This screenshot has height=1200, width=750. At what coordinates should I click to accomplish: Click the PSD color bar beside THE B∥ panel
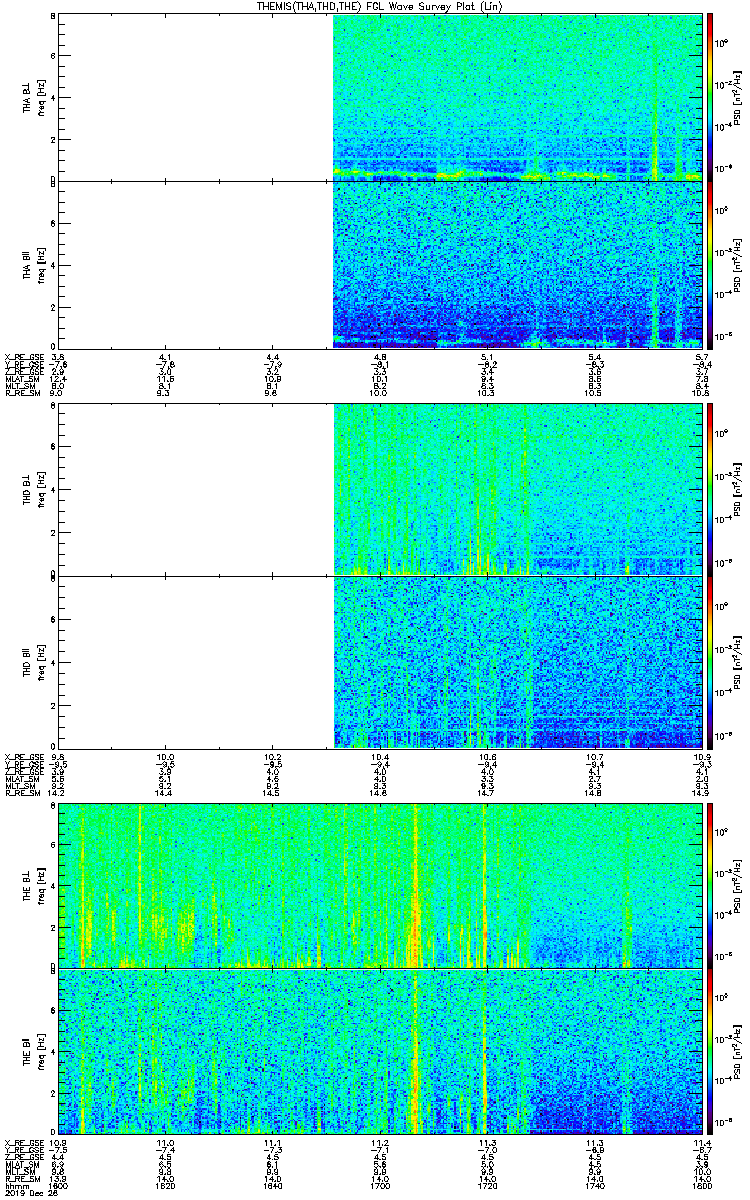coord(710,1050)
